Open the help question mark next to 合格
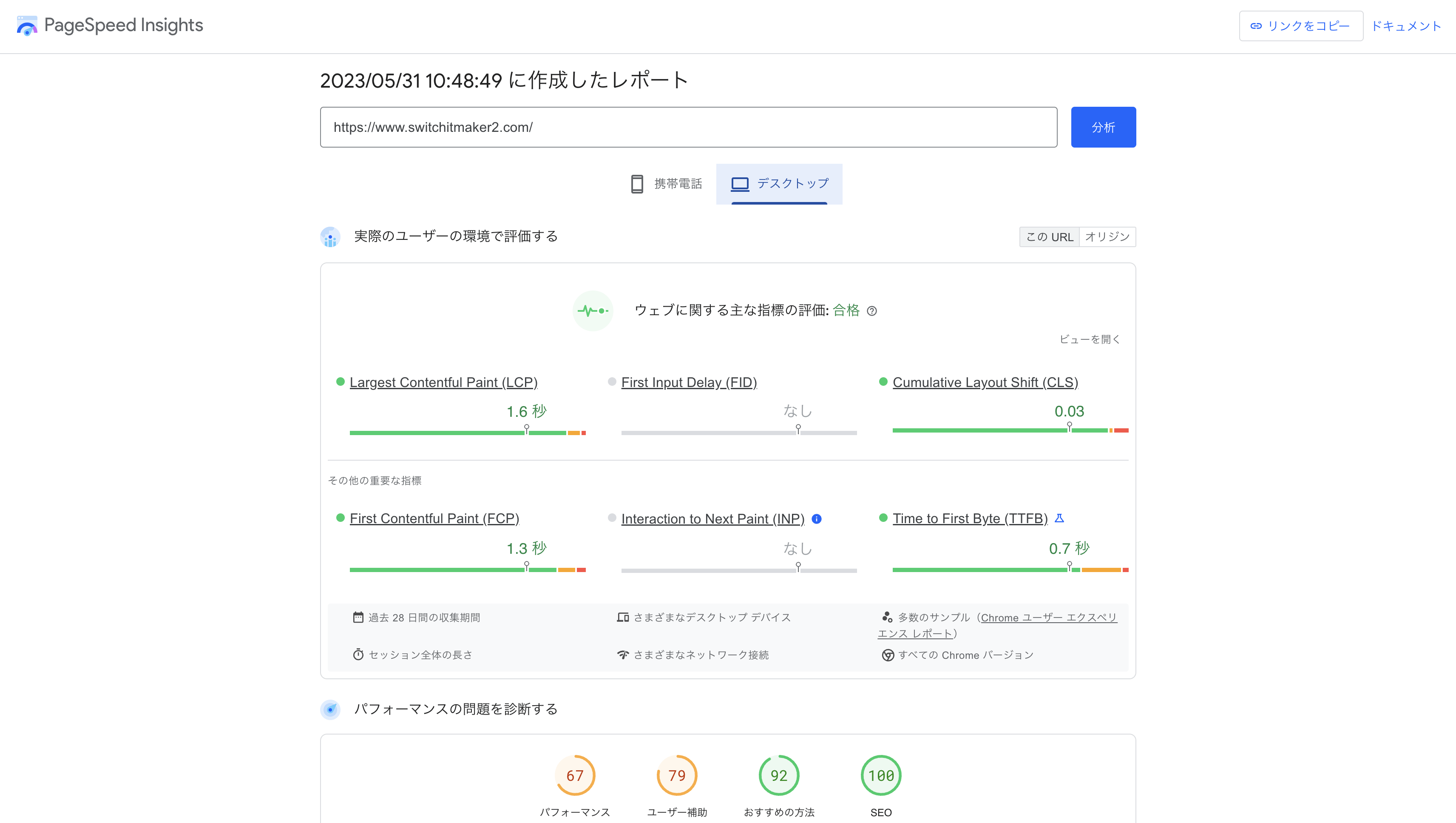 (x=871, y=310)
